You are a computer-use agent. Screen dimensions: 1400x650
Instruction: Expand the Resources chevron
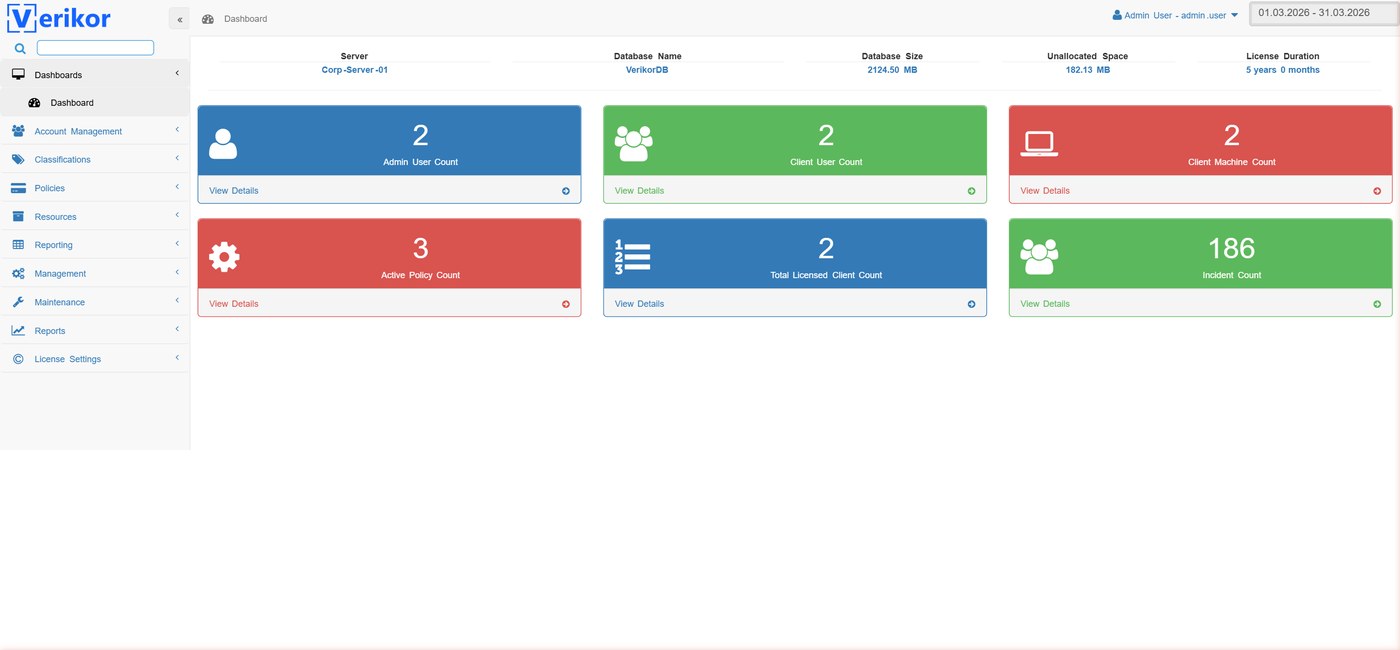[177, 215]
